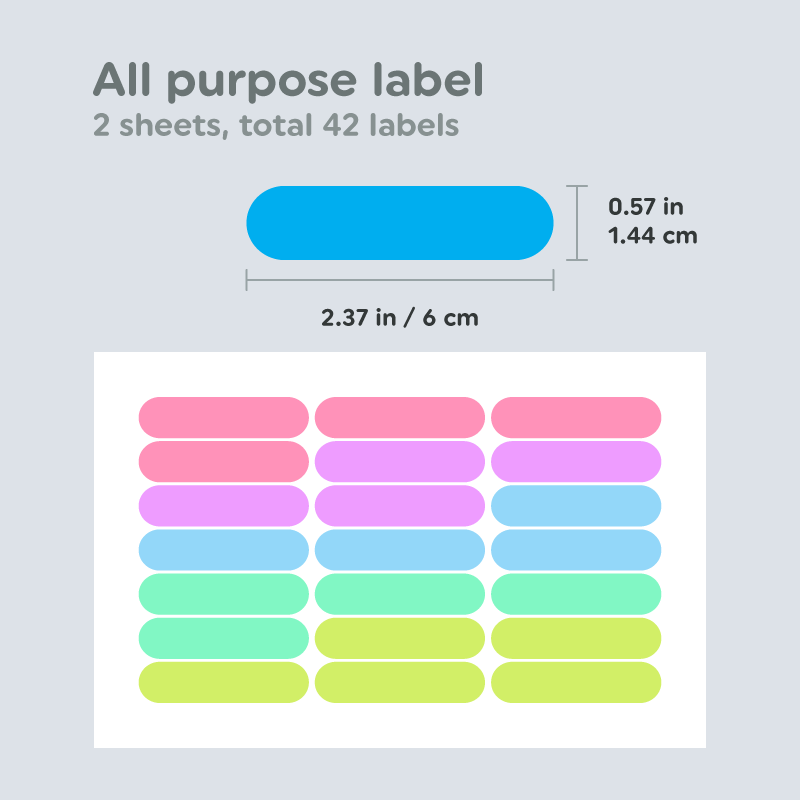Select the top-left pink label on the sheet
This screenshot has height=800, width=800.
click(223, 417)
